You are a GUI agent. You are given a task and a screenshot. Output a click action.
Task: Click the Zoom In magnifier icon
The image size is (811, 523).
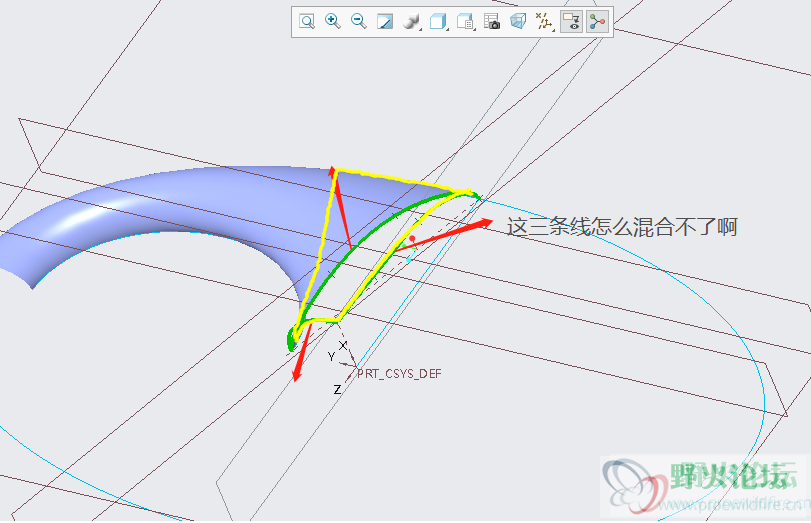[x=333, y=22]
